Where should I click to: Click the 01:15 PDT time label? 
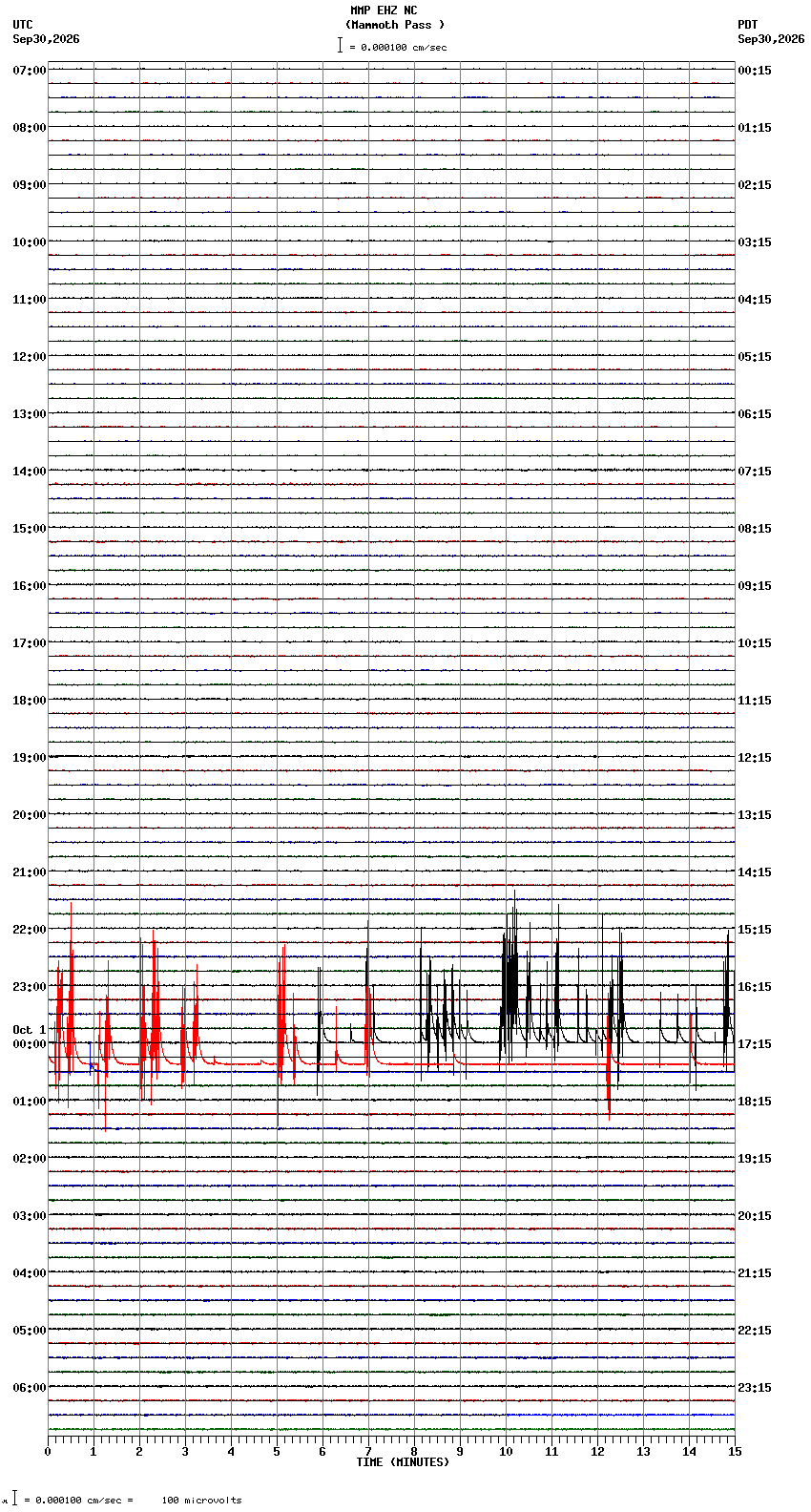pos(755,128)
